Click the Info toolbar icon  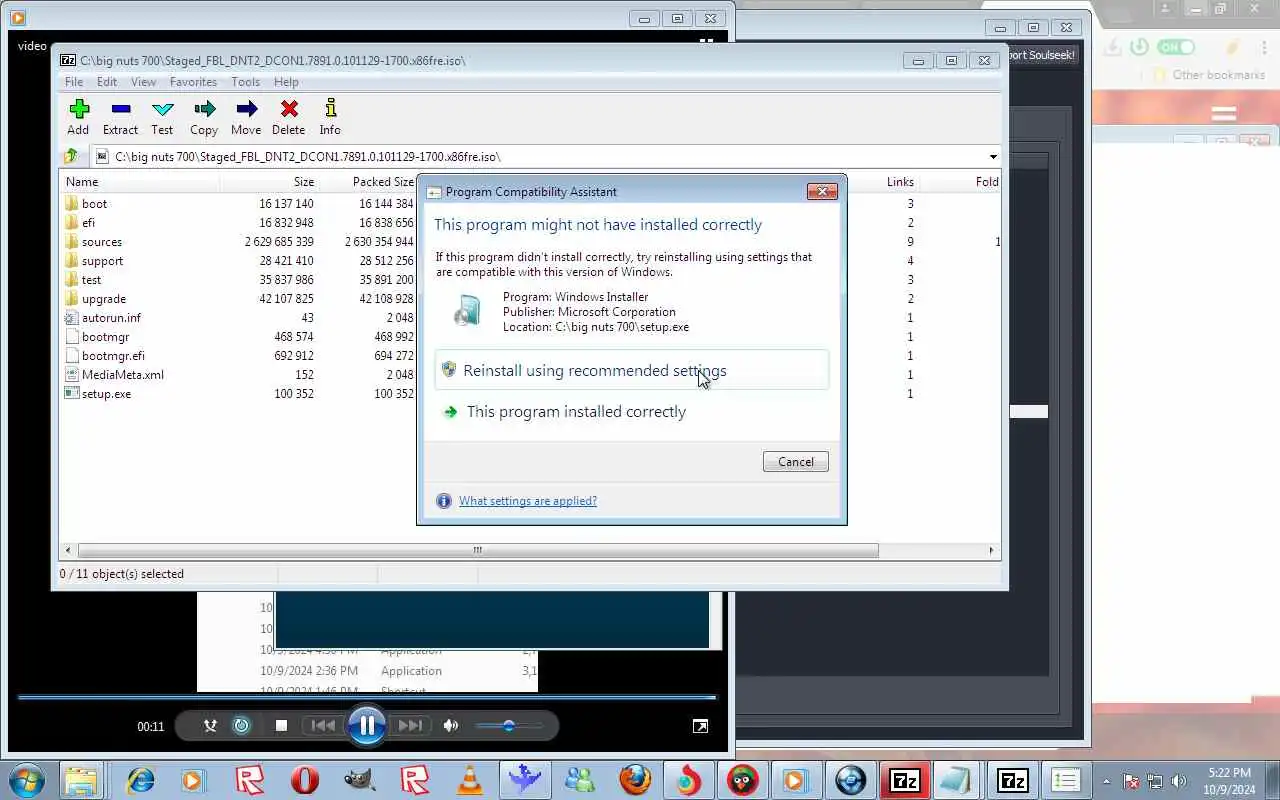click(x=330, y=116)
